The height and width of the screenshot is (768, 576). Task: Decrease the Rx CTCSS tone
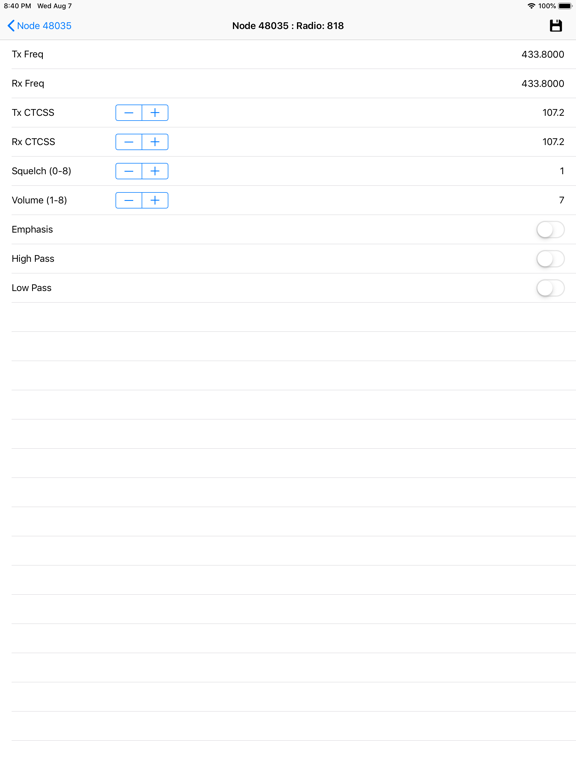(x=129, y=142)
